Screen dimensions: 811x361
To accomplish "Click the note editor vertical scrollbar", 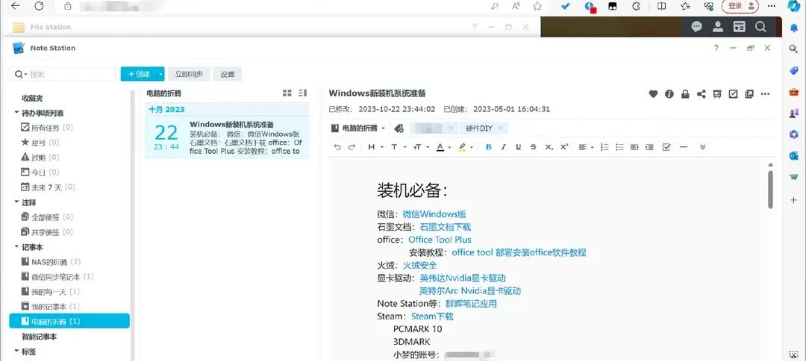I will (x=771, y=189).
